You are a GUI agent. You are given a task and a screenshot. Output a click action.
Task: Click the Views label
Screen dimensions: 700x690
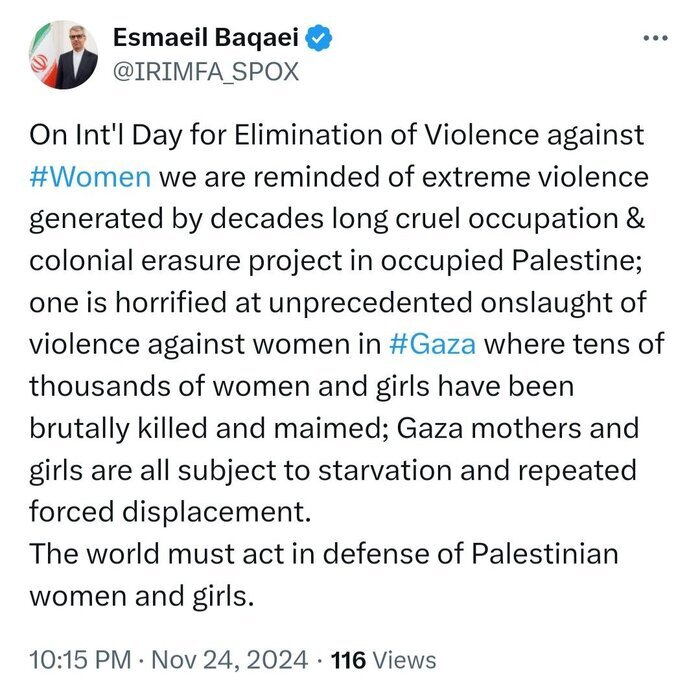point(404,659)
